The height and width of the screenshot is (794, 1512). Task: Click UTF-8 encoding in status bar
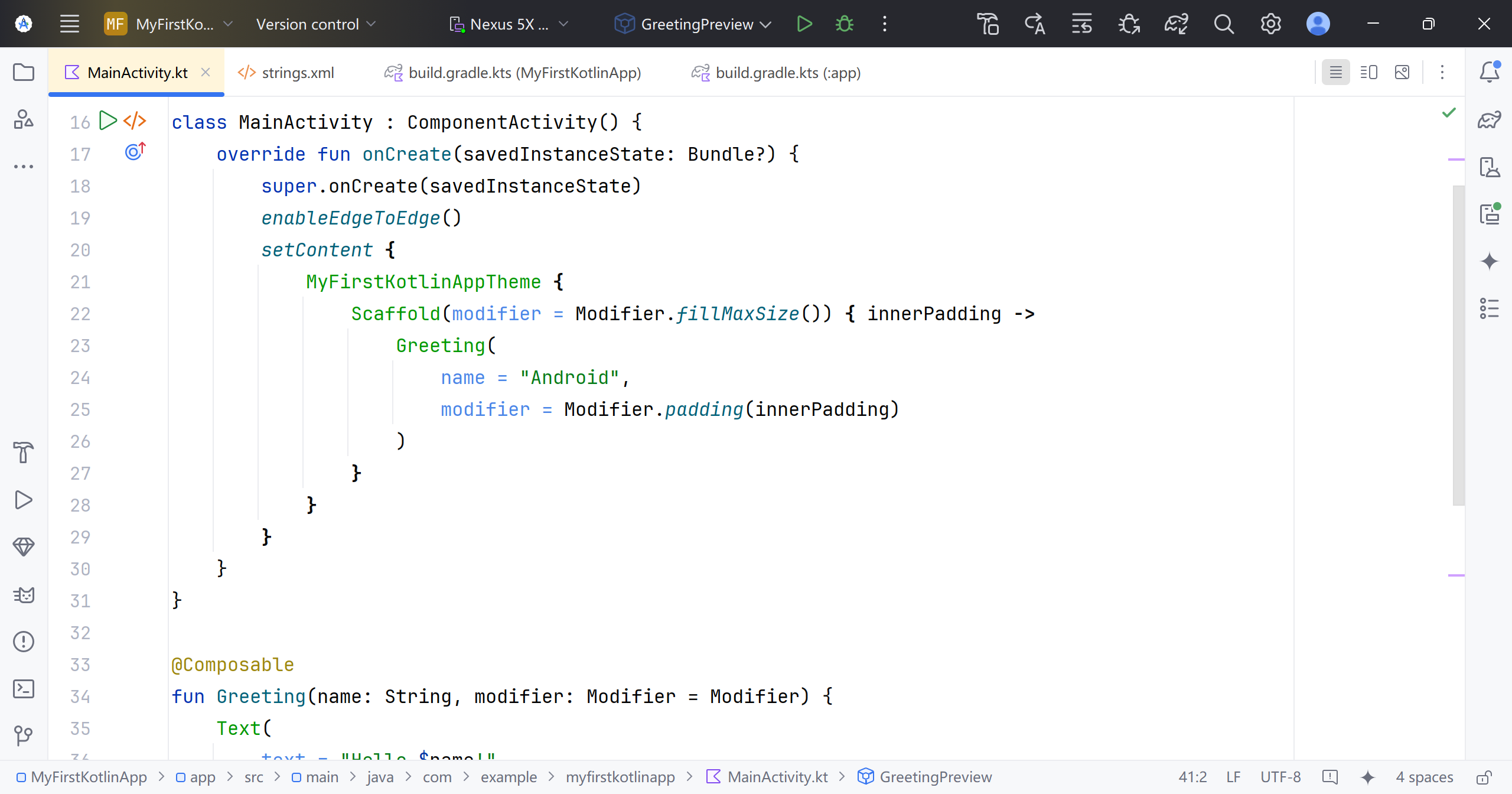(1280, 777)
